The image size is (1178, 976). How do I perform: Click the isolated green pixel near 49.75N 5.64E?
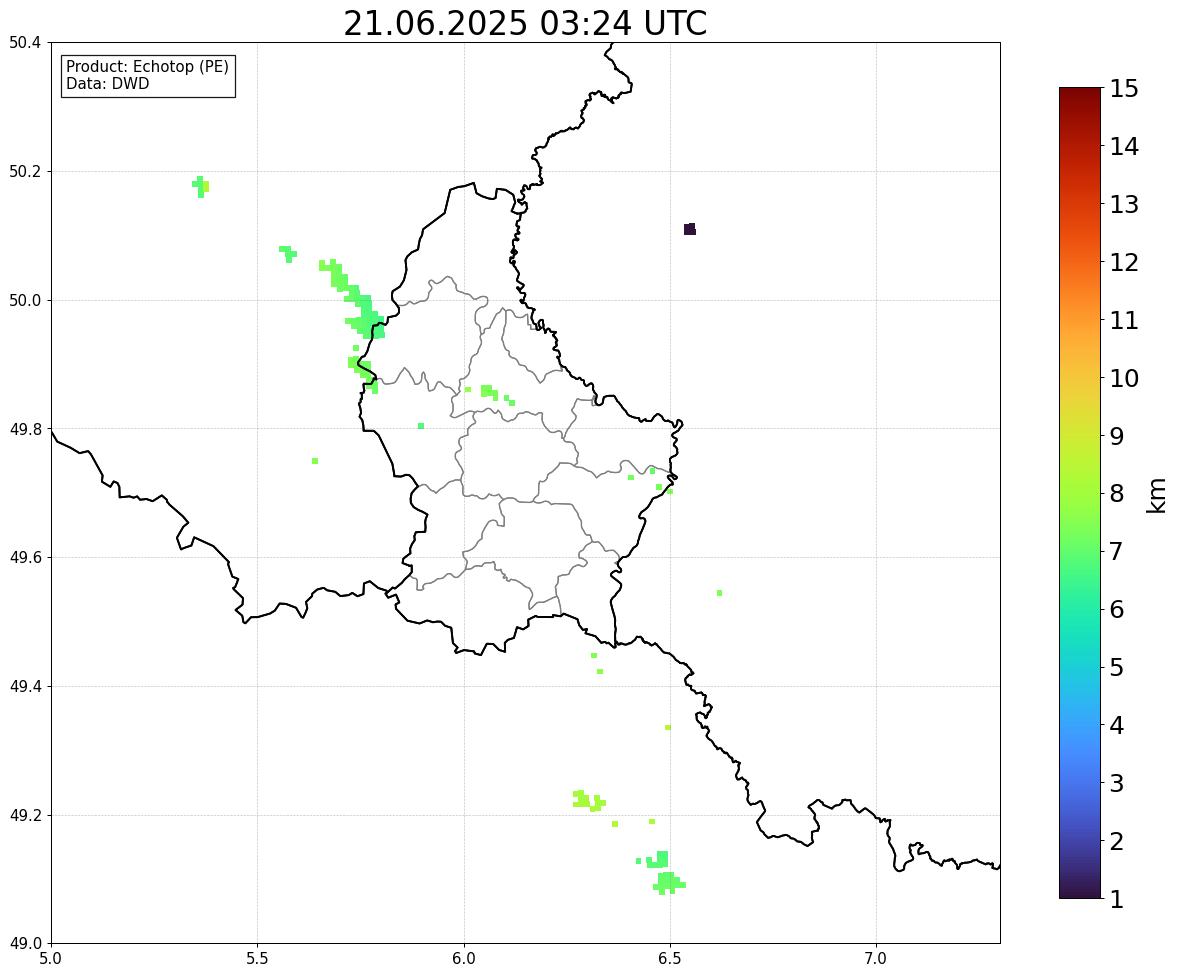(315, 461)
